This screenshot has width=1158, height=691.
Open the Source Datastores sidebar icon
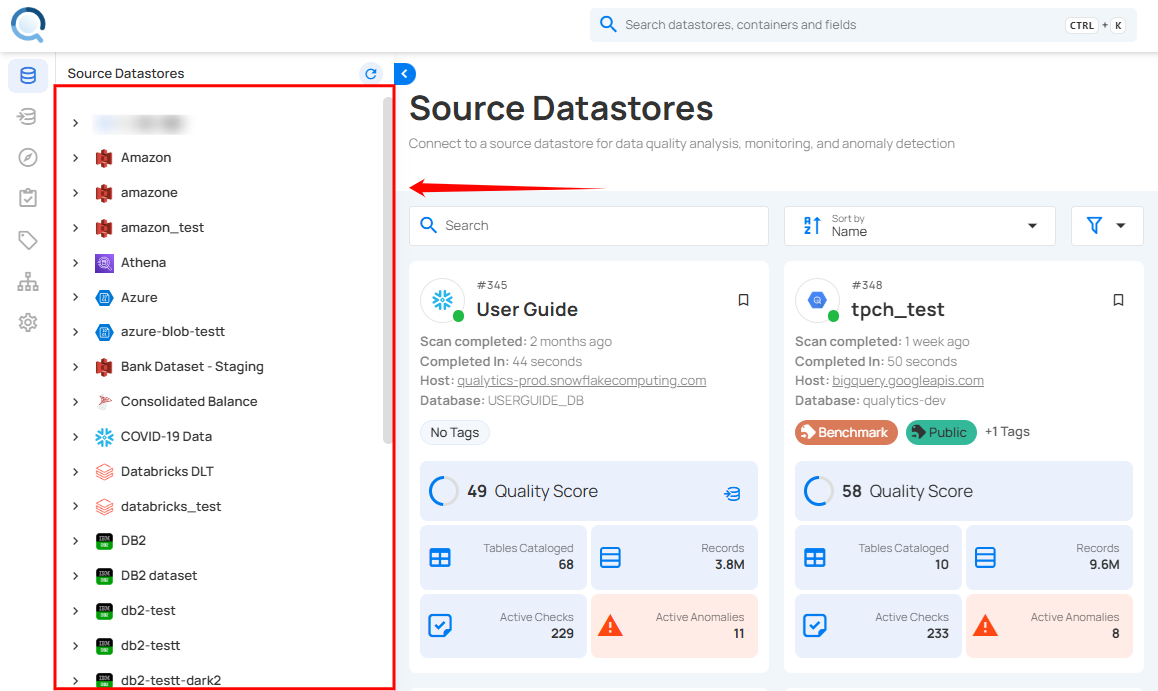tap(28, 75)
